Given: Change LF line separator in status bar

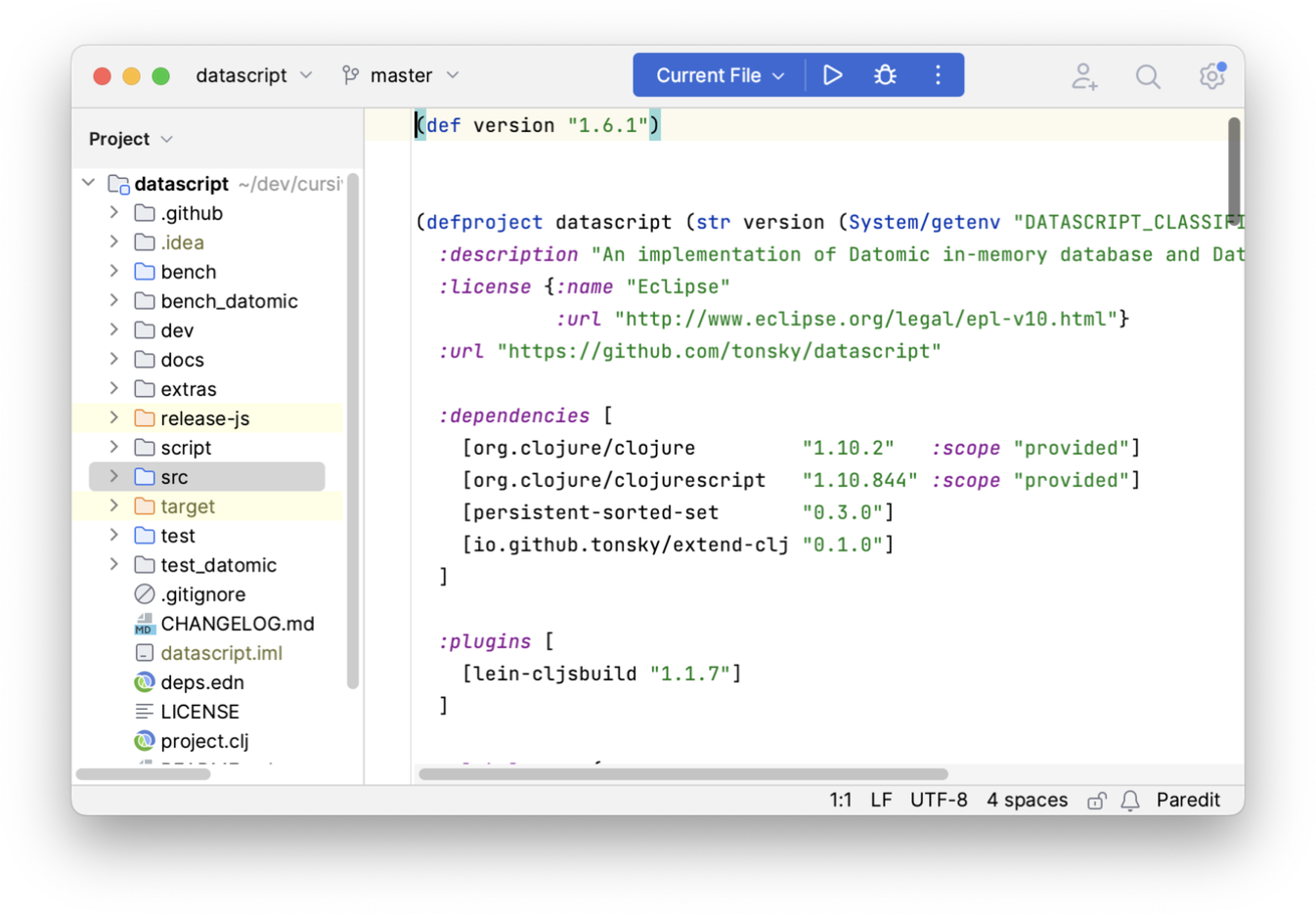Looking at the screenshot, I should pyautogui.click(x=881, y=801).
